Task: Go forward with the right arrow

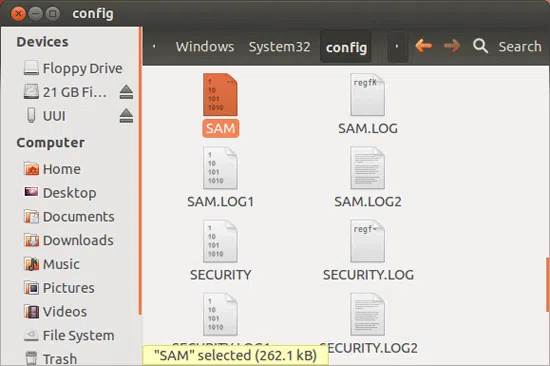Action: click(452, 46)
